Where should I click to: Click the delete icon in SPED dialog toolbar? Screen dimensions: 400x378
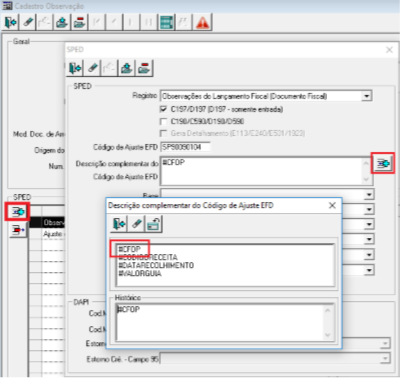[144, 68]
